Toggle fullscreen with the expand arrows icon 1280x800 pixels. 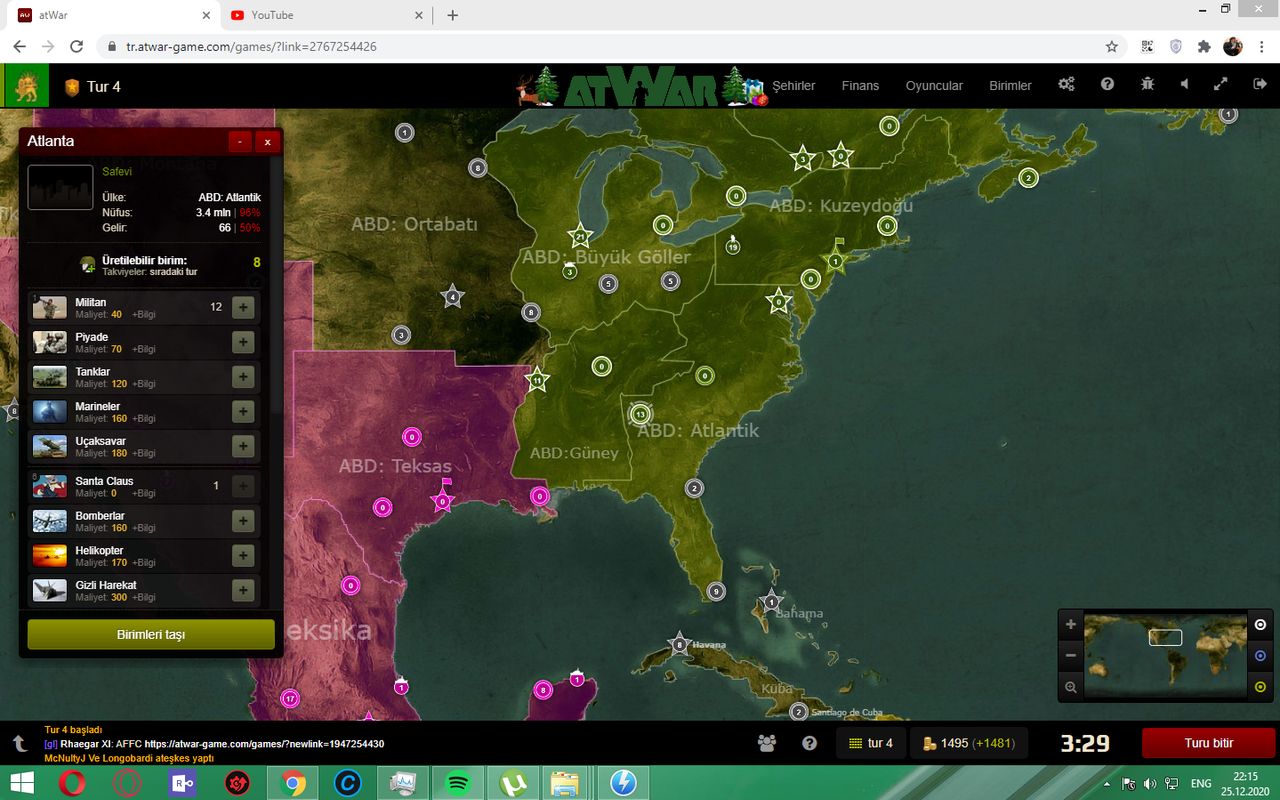(x=1221, y=85)
